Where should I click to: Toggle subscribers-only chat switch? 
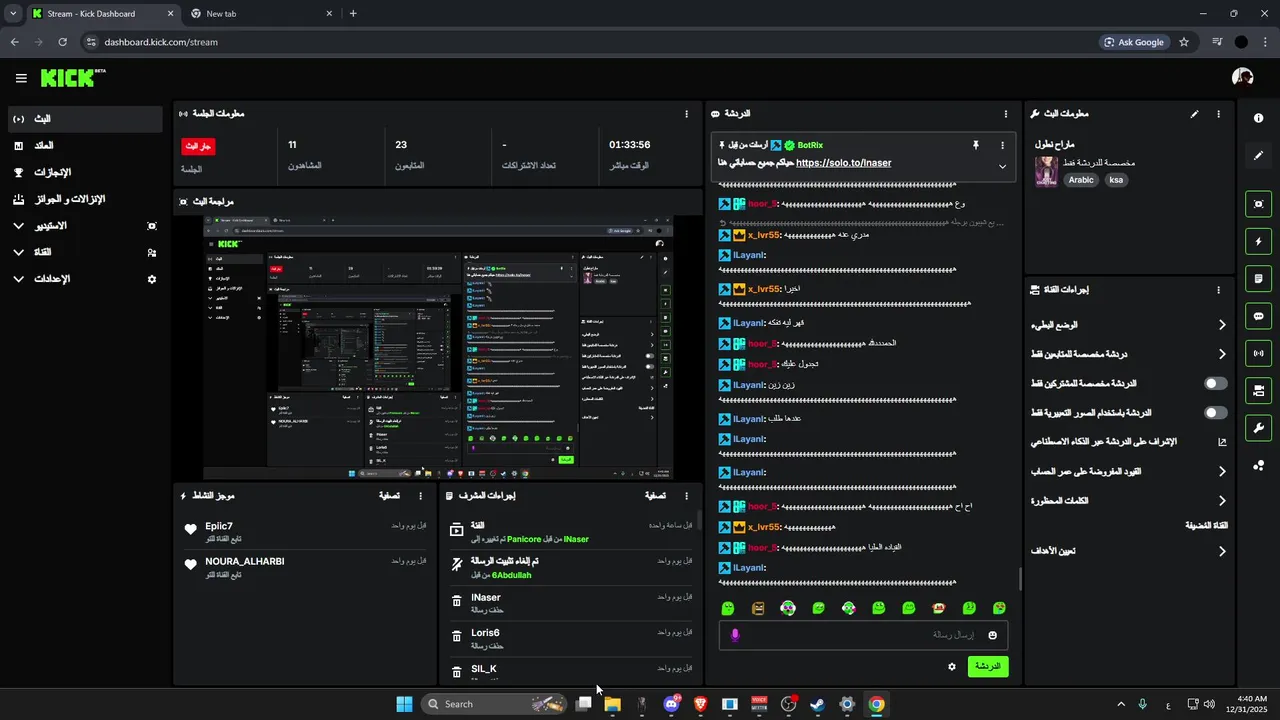(1216, 383)
